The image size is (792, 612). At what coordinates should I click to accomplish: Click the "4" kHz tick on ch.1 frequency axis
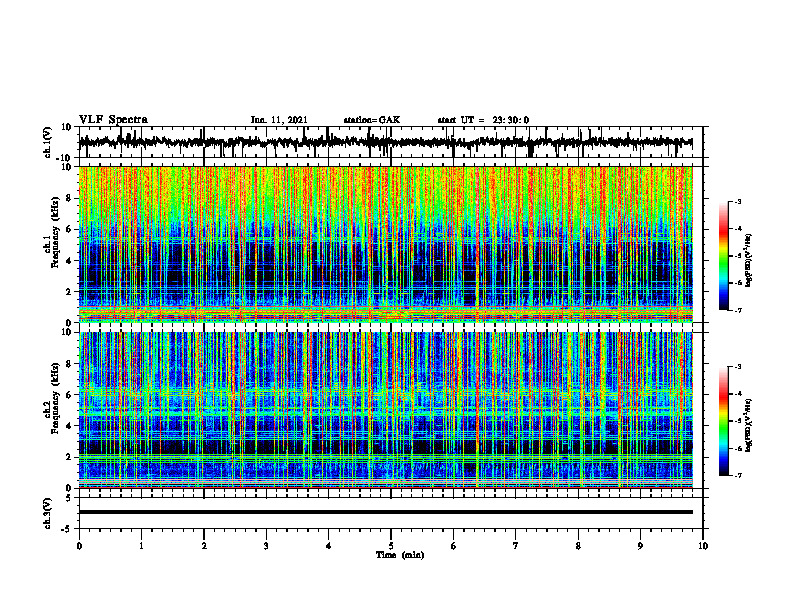click(70, 261)
